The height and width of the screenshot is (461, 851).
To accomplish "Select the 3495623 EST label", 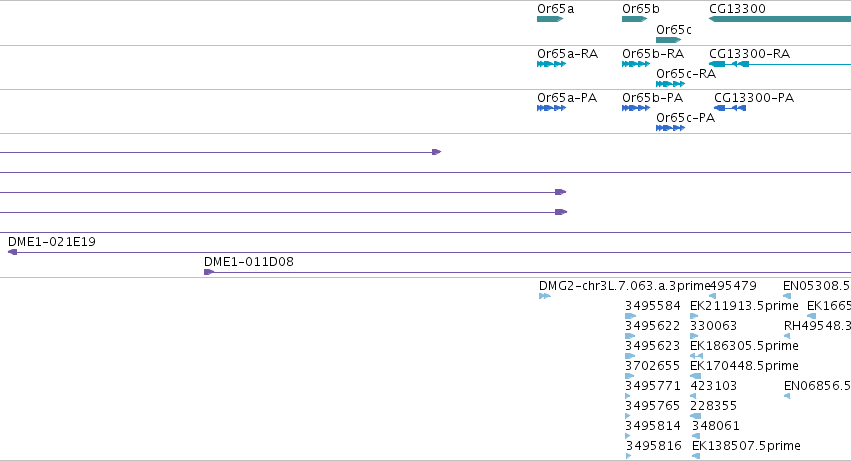I will [x=652, y=346].
